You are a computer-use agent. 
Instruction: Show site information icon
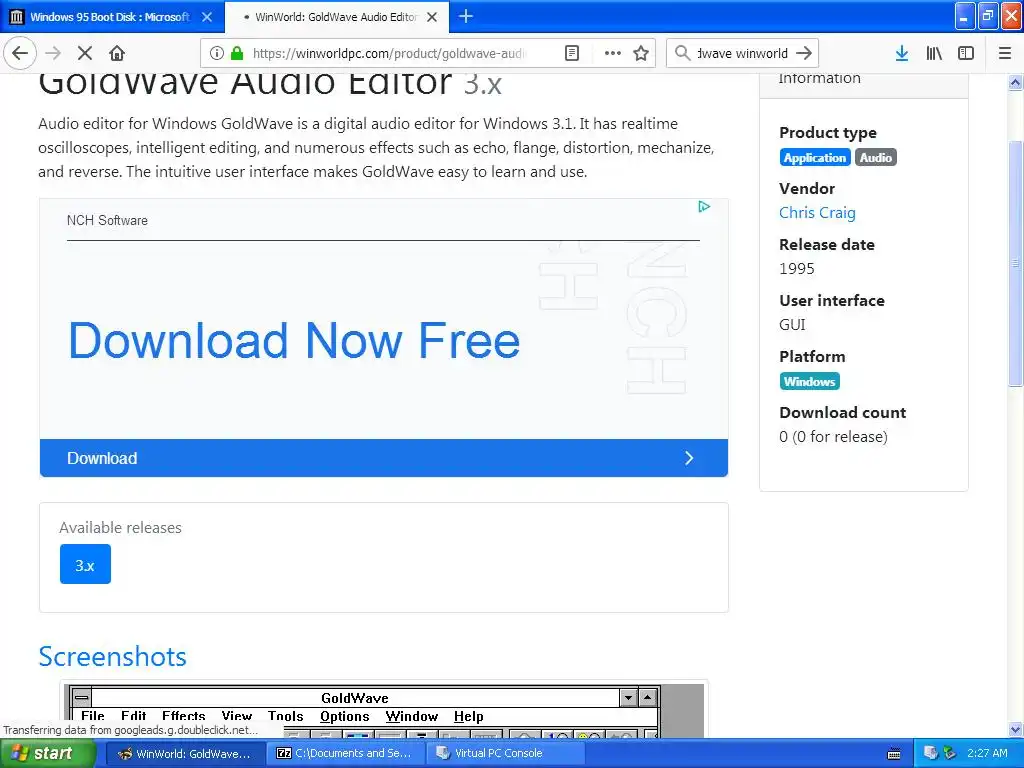pyautogui.click(x=217, y=53)
